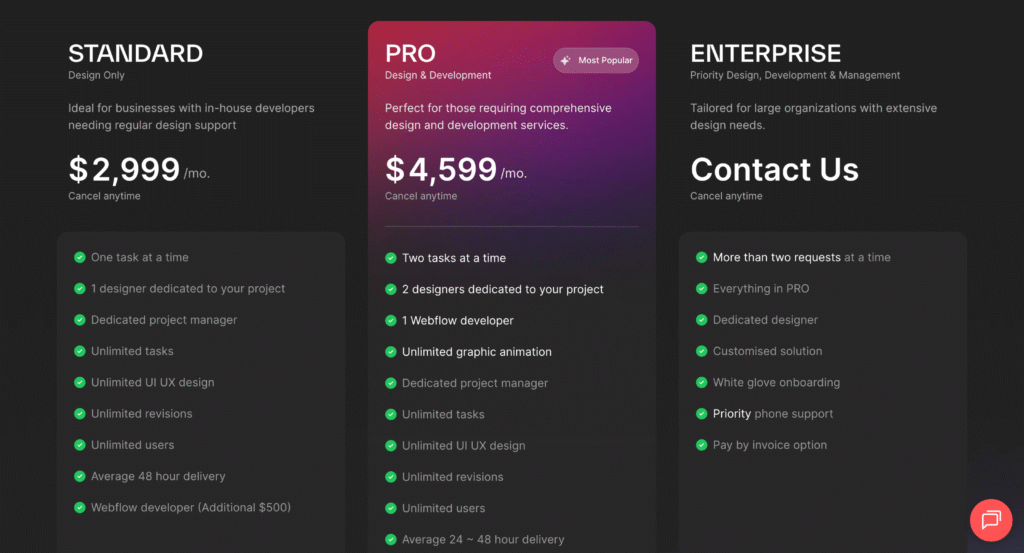Click the Contact Us heading
Image resolution: width=1024 pixels, height=553 pixels.
[774, 169]
